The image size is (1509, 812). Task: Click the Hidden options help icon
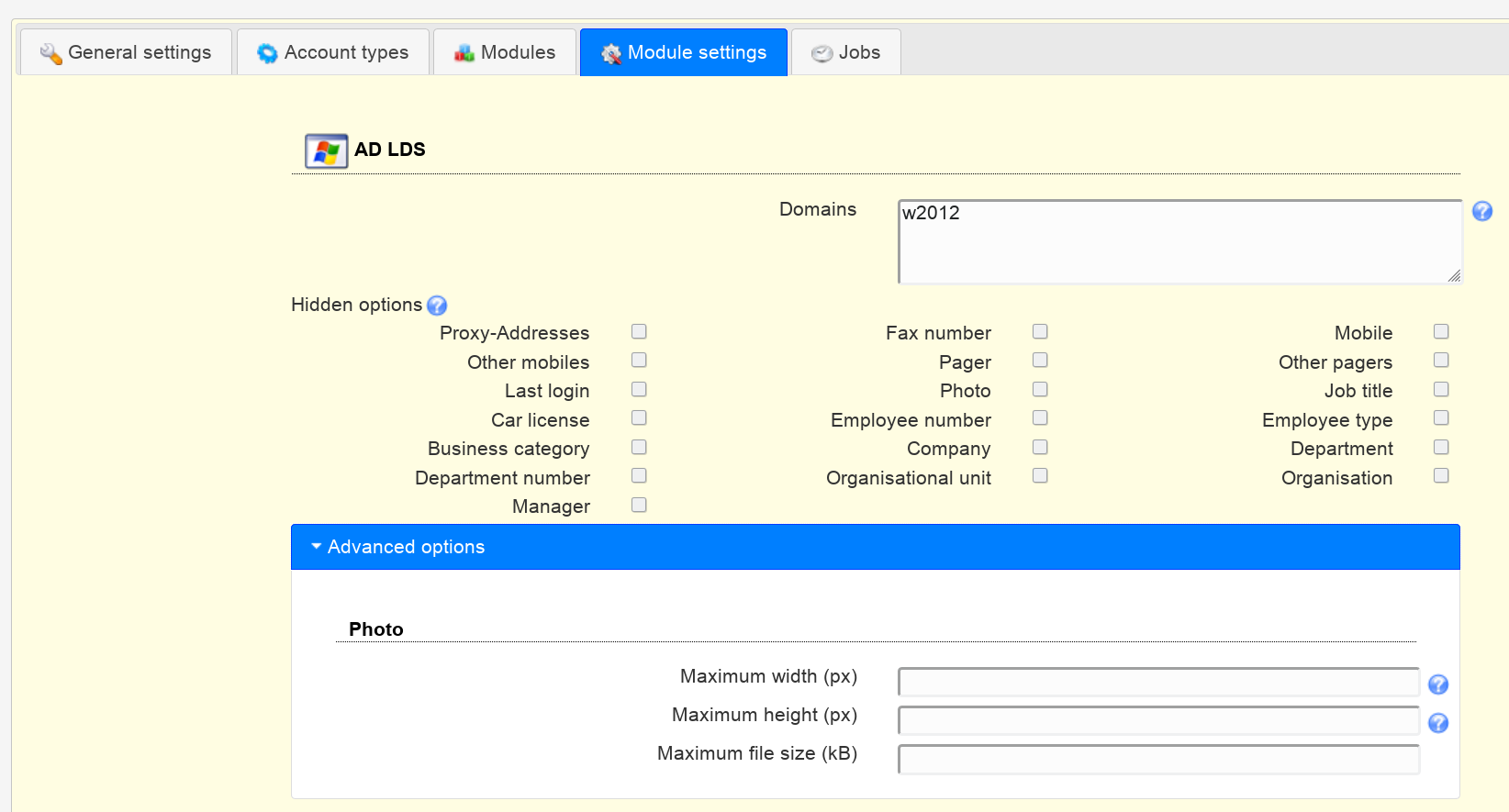pyautogui.click(x=437, y=306)
